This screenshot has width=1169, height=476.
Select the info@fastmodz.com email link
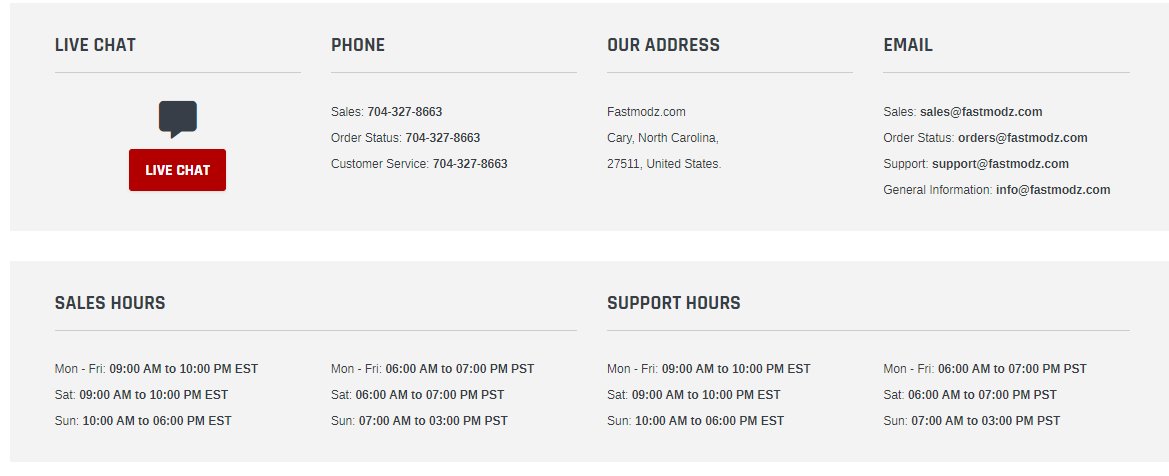point(1053,190)
